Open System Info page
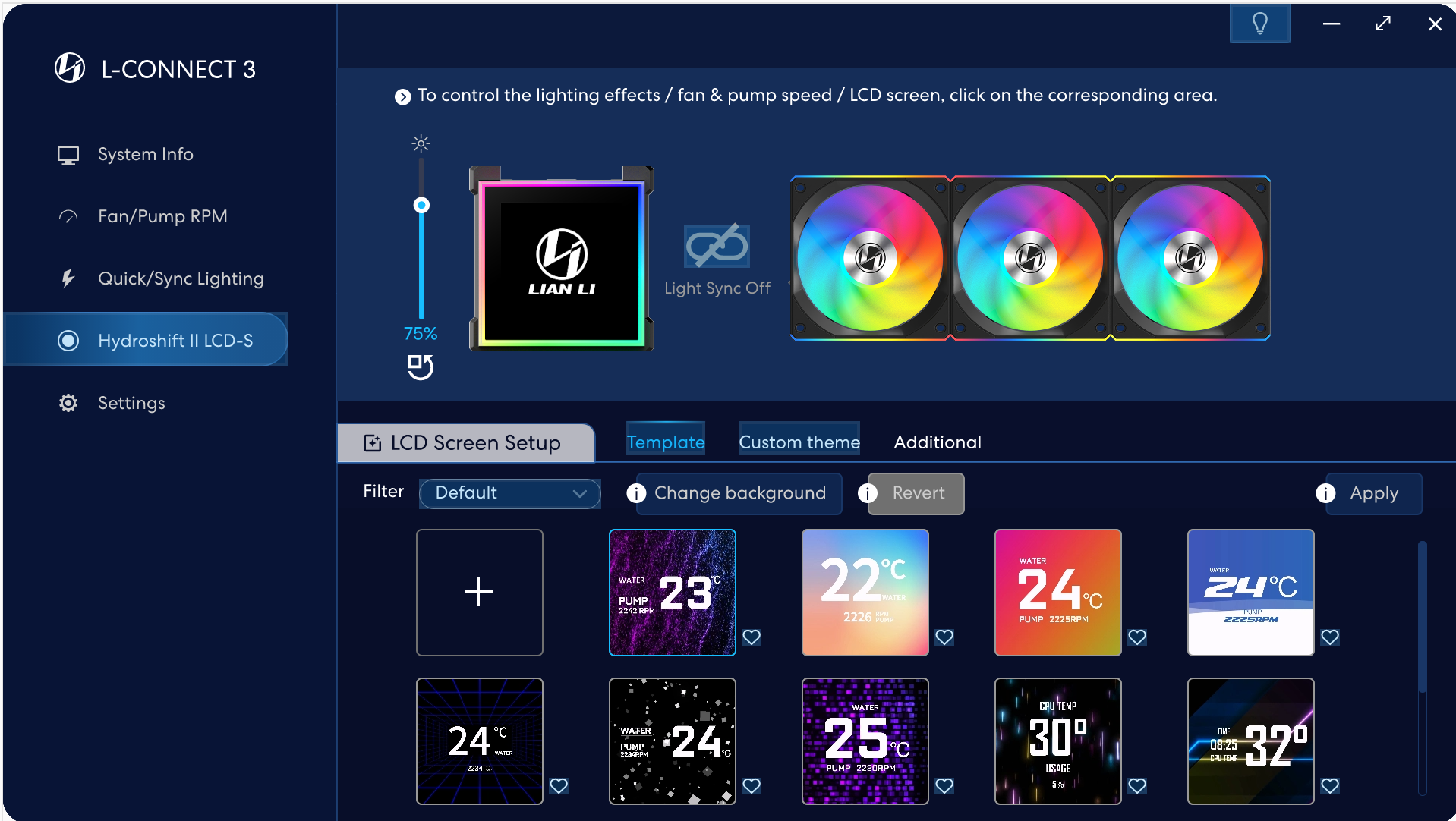The width and height of the screenshot is (1456, 821). pyautogui.click(x=146, y=155)
